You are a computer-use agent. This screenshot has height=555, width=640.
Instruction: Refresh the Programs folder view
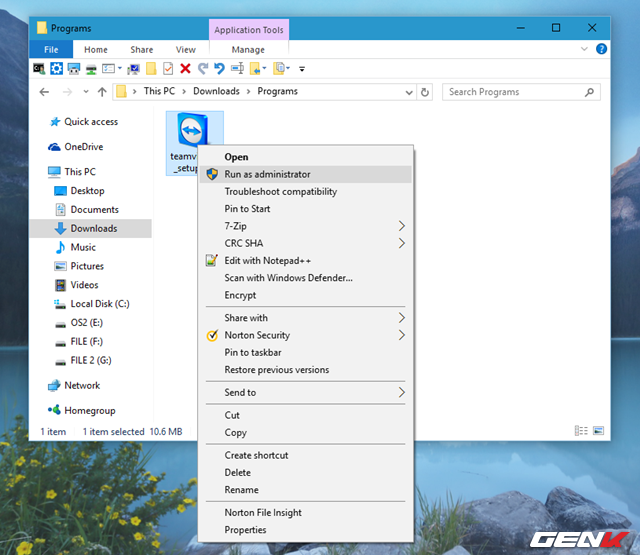click(426, 92)
